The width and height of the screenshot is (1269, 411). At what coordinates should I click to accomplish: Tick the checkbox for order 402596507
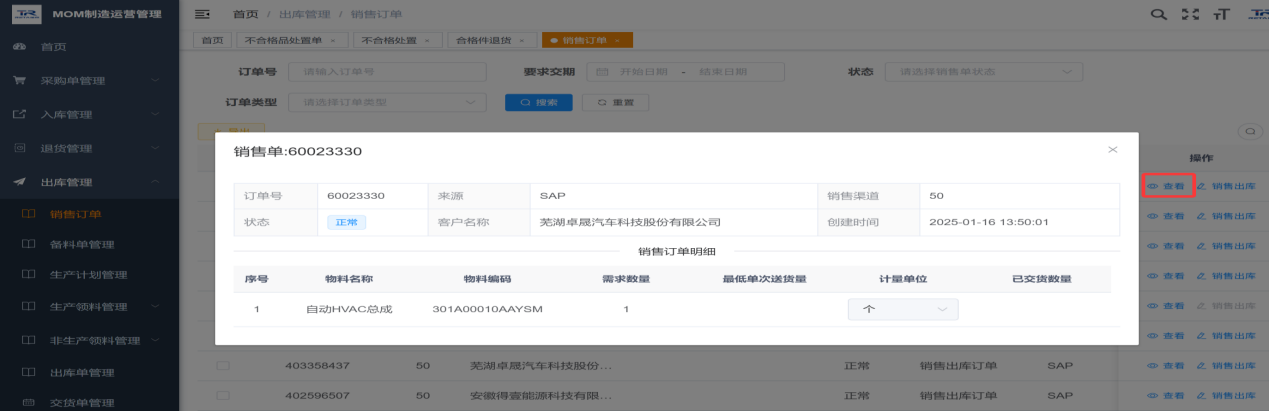(x=222, y=395)
